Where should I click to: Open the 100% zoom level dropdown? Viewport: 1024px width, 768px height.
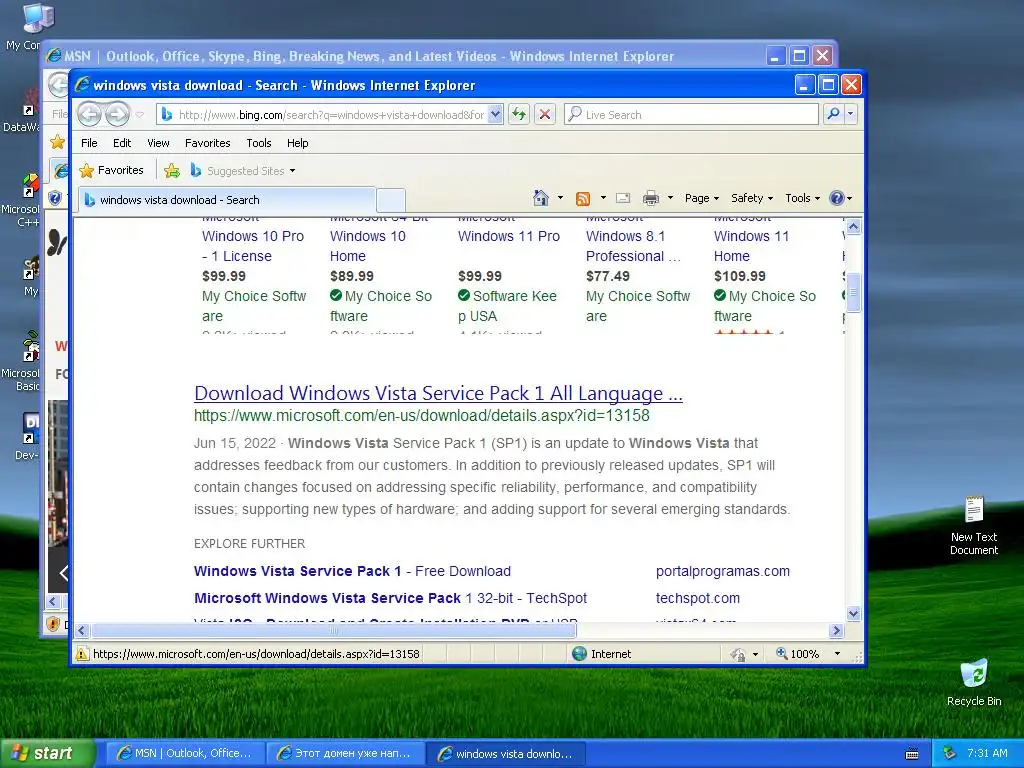point(837,654)
